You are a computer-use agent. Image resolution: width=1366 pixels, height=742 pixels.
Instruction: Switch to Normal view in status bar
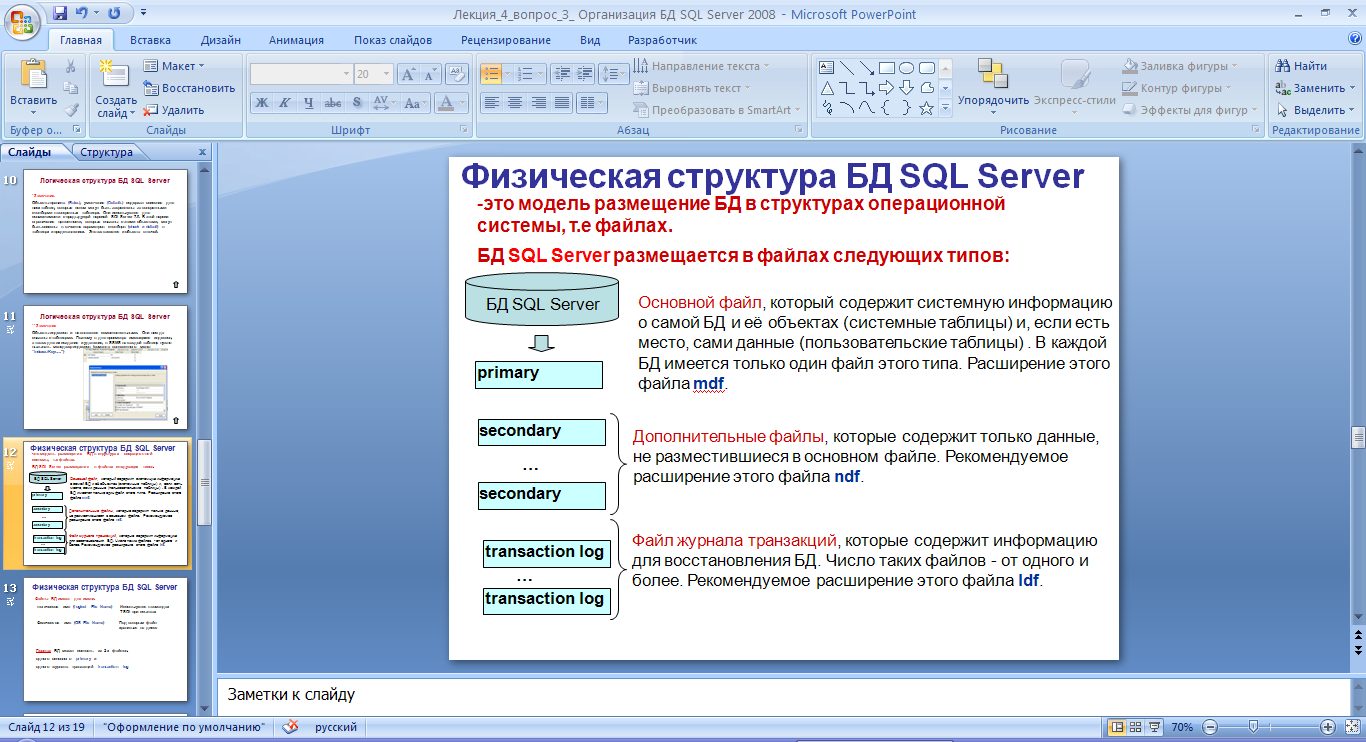pos(1117,727)
